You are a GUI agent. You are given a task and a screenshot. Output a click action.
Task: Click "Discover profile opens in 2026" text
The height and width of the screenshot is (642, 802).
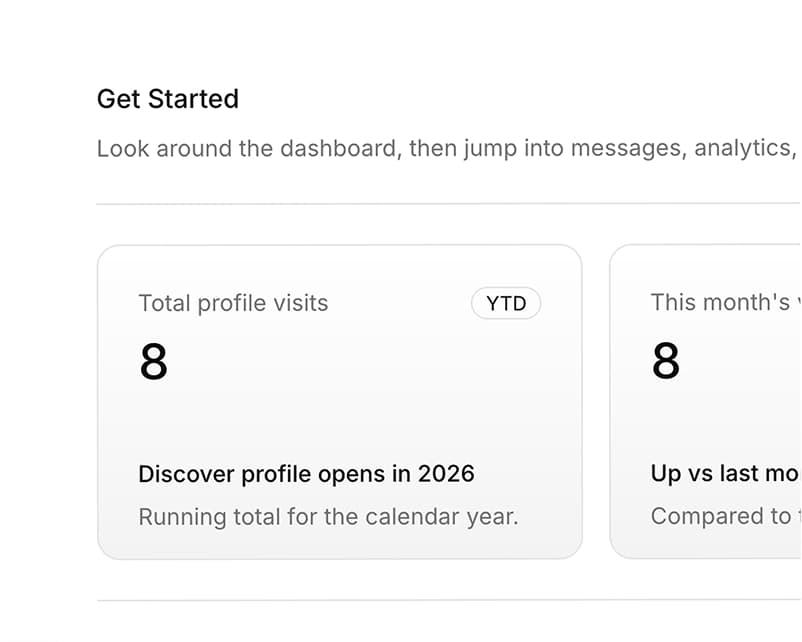click(x=306, y=473)
